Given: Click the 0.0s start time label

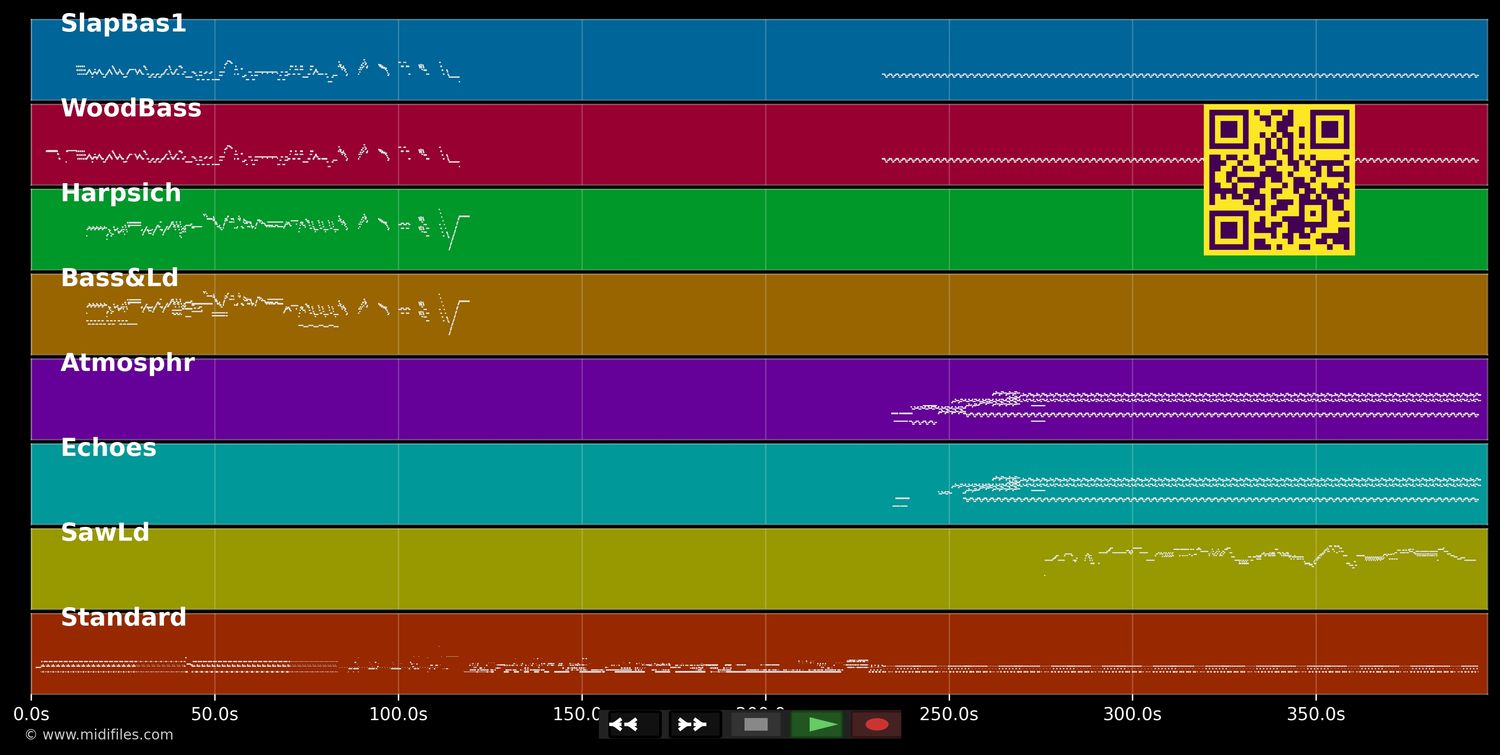Looking at the screenshot, I should coord(31,714).
